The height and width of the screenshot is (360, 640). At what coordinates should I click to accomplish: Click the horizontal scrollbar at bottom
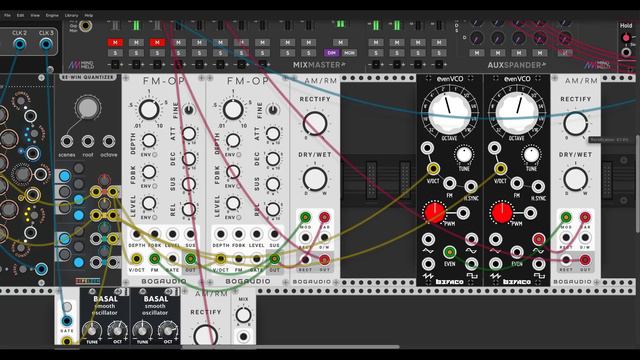(x=290, y=347)
